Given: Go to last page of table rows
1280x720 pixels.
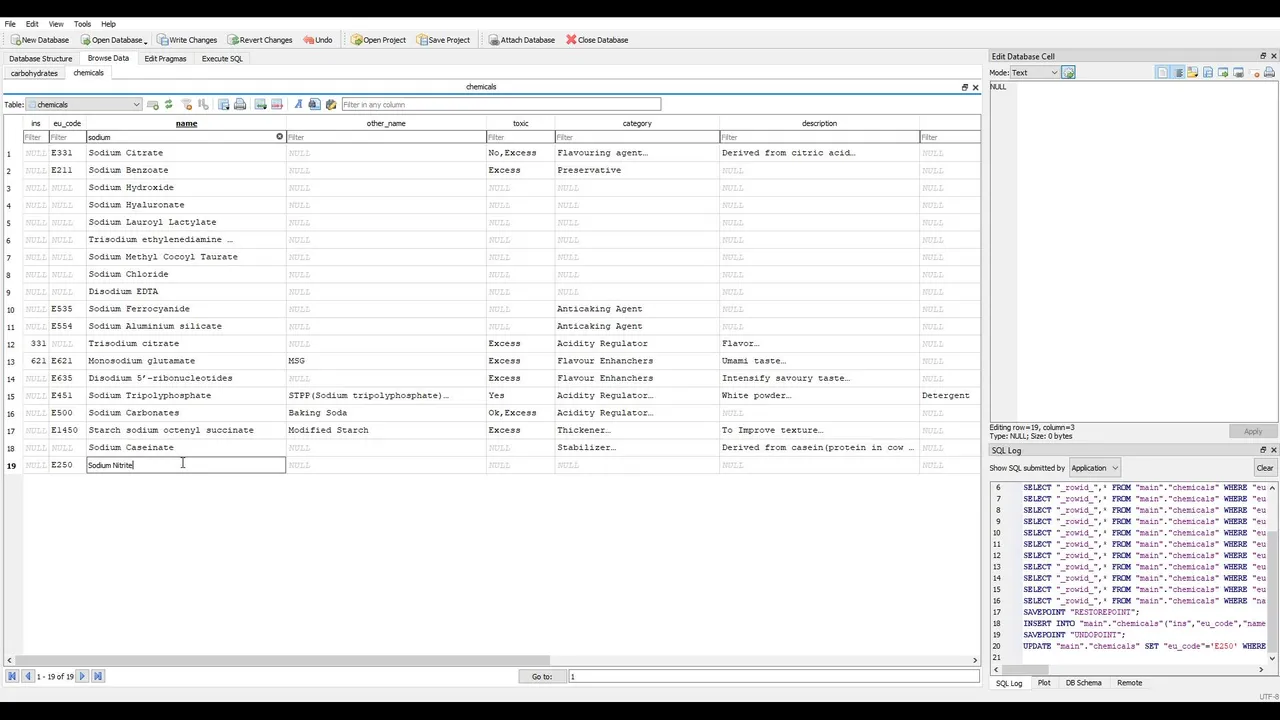Looking at the screenshot, I should (x=98, y=676).
